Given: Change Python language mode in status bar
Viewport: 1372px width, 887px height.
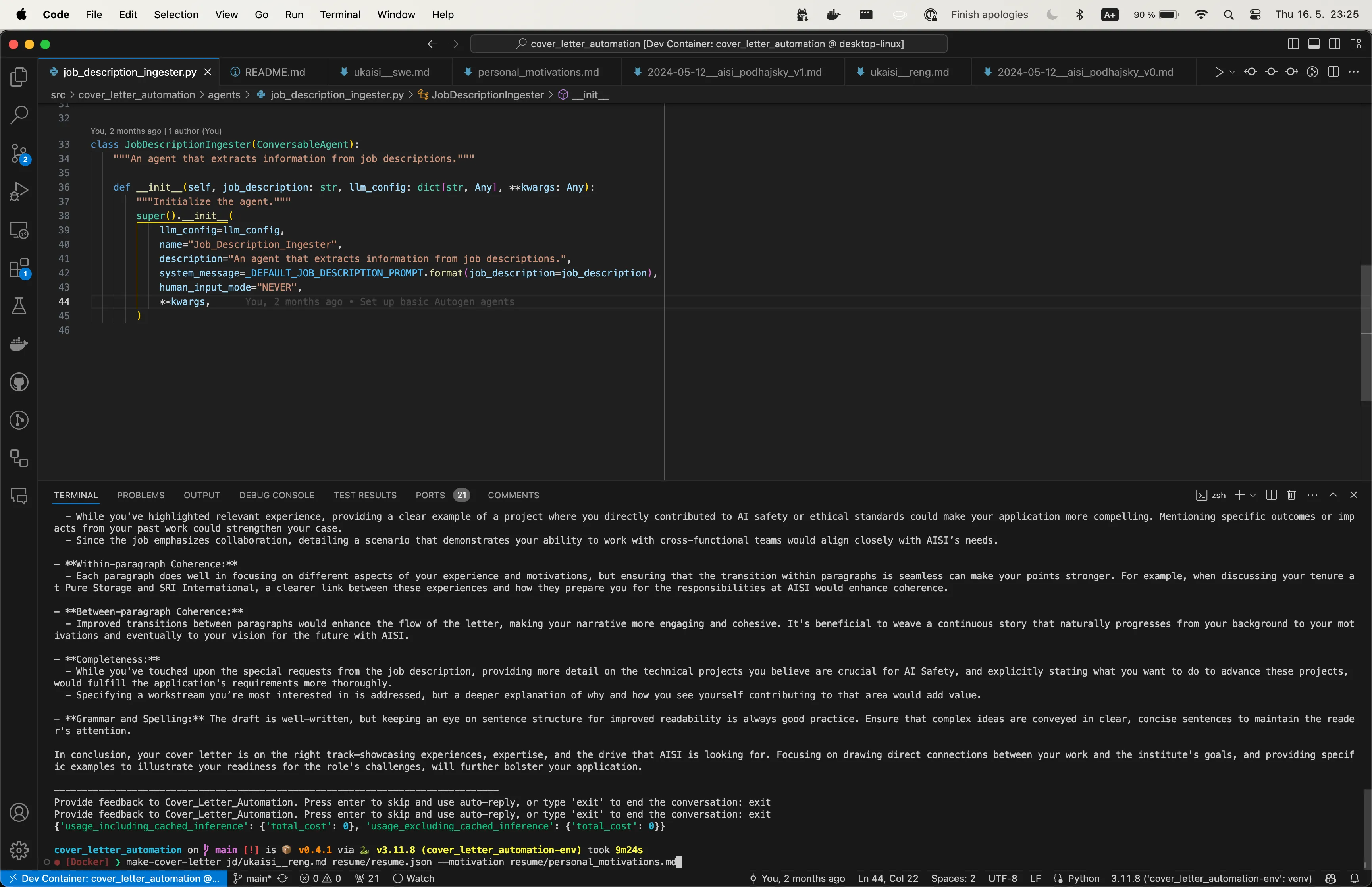Looking at the screenshot, I should coord(1083,878).
